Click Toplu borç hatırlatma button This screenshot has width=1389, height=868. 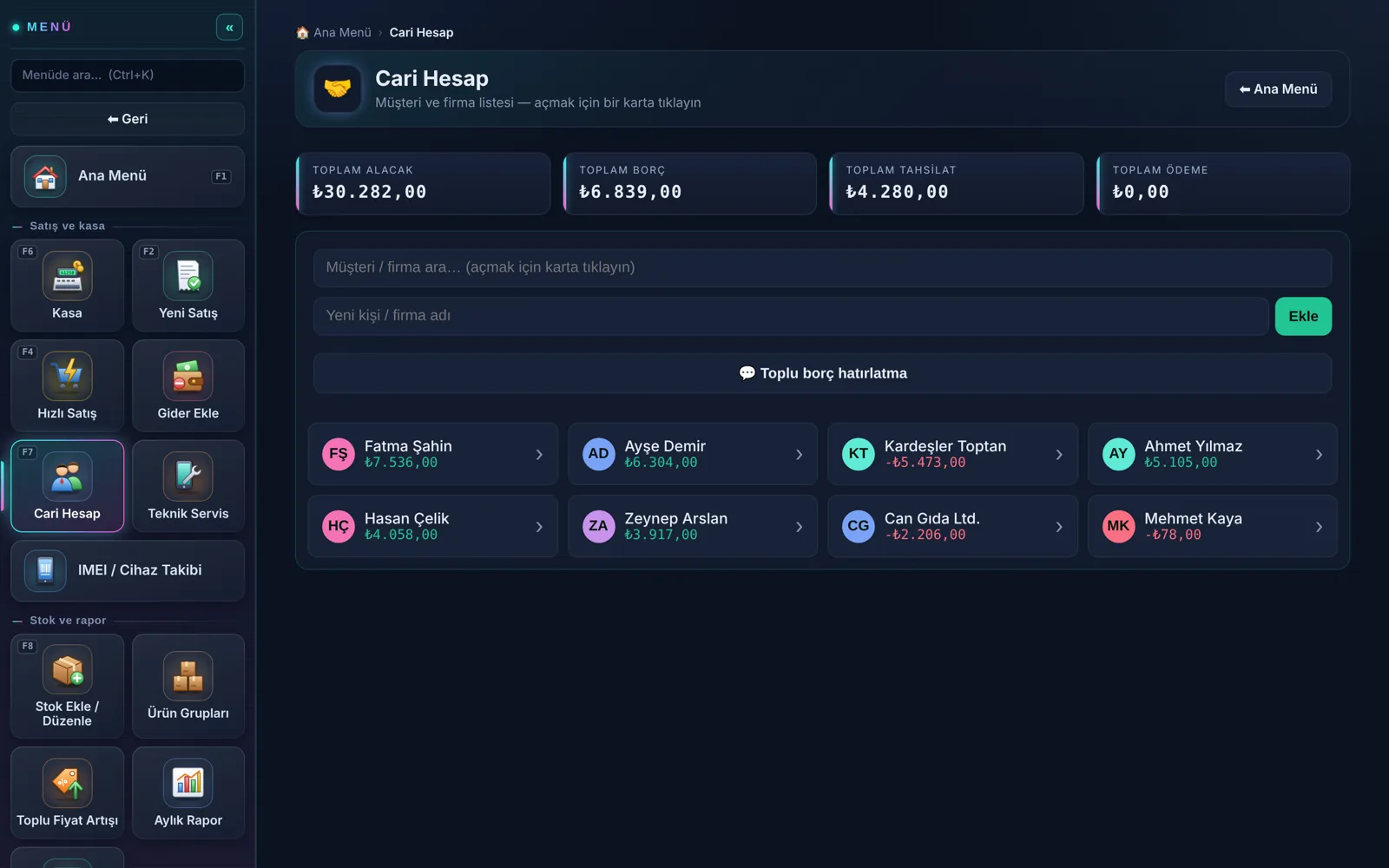click(822, 373)
